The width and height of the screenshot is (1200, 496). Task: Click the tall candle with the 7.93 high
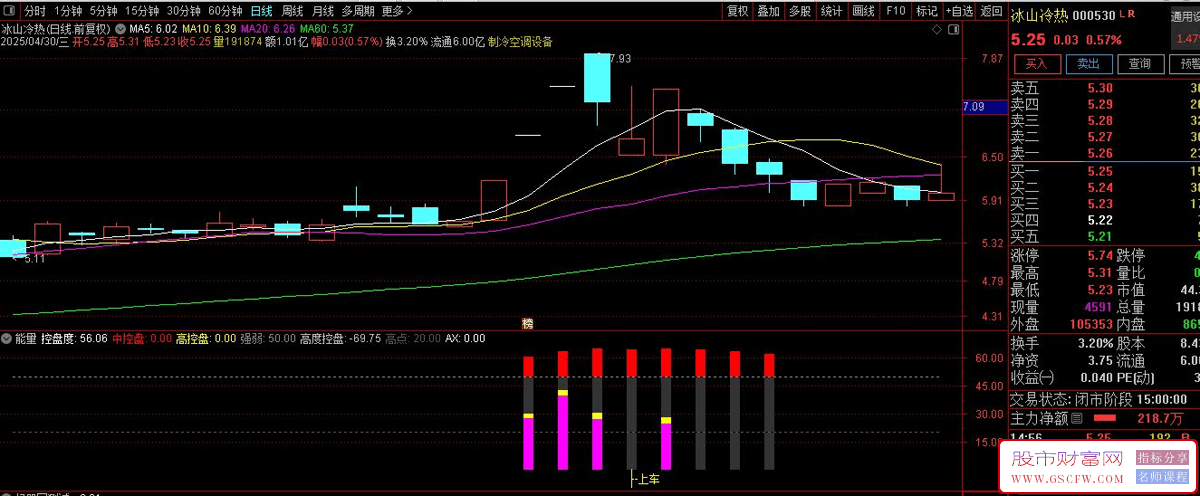597,77
